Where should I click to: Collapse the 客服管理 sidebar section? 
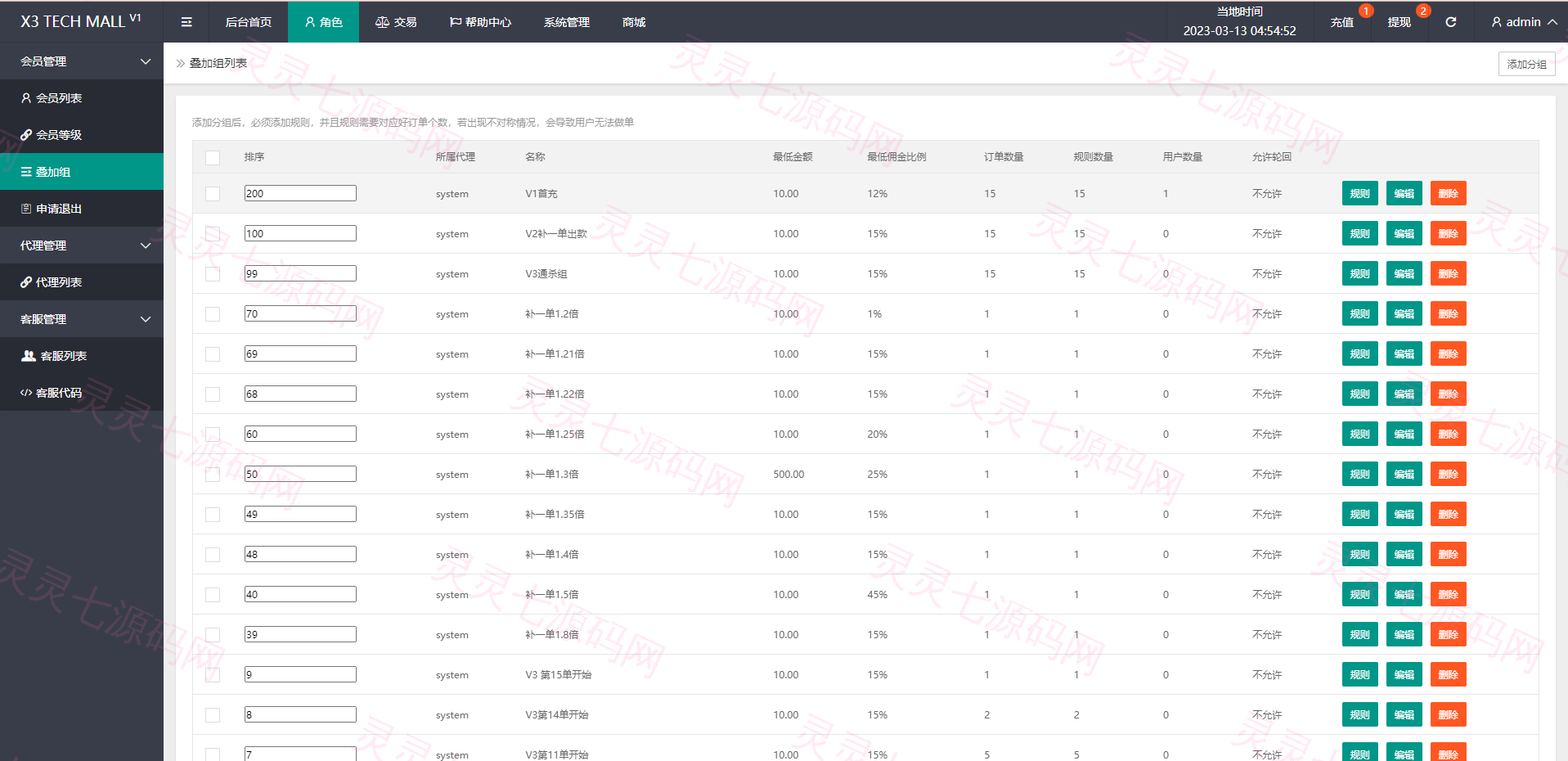[82, 319]
